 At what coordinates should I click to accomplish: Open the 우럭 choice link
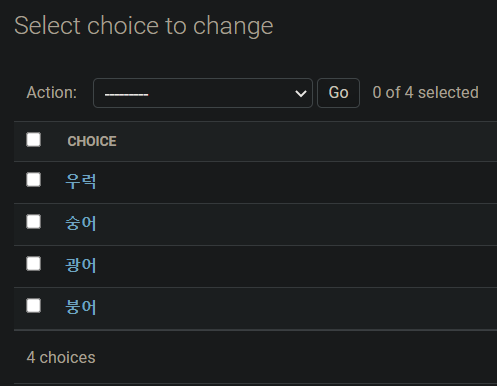coord(81,181)
